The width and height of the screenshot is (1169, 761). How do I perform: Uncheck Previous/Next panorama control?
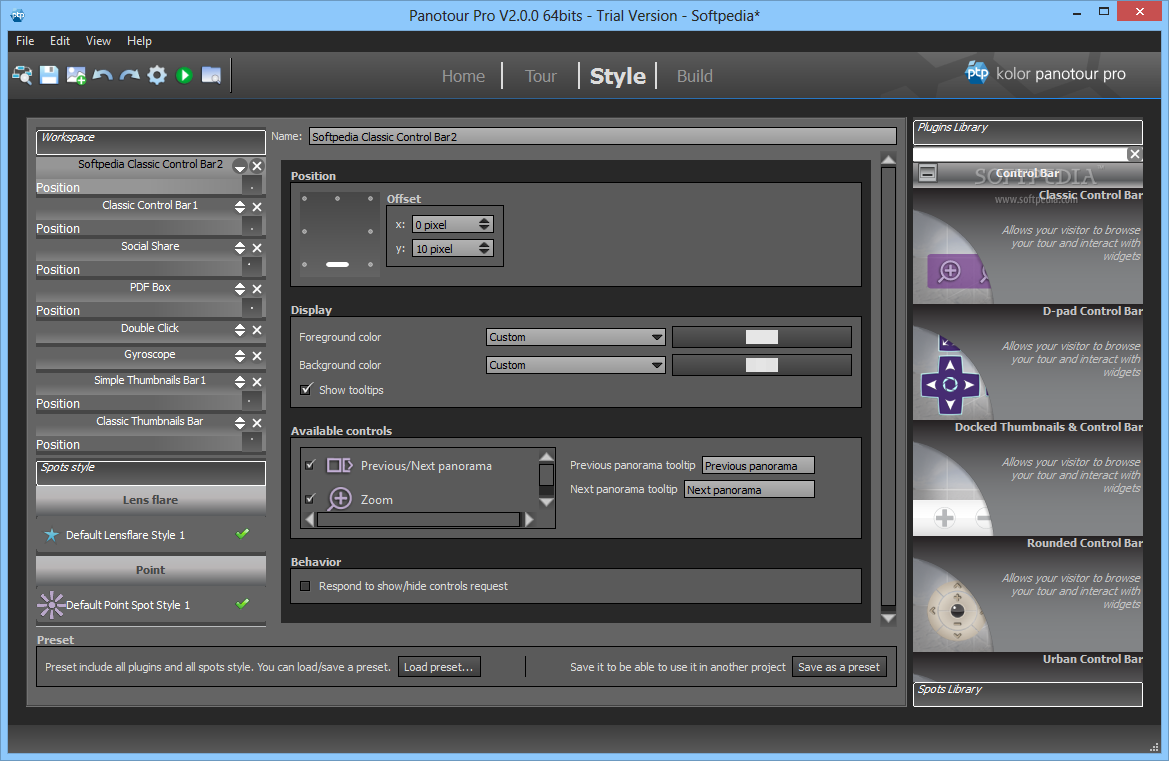point(310,465)
